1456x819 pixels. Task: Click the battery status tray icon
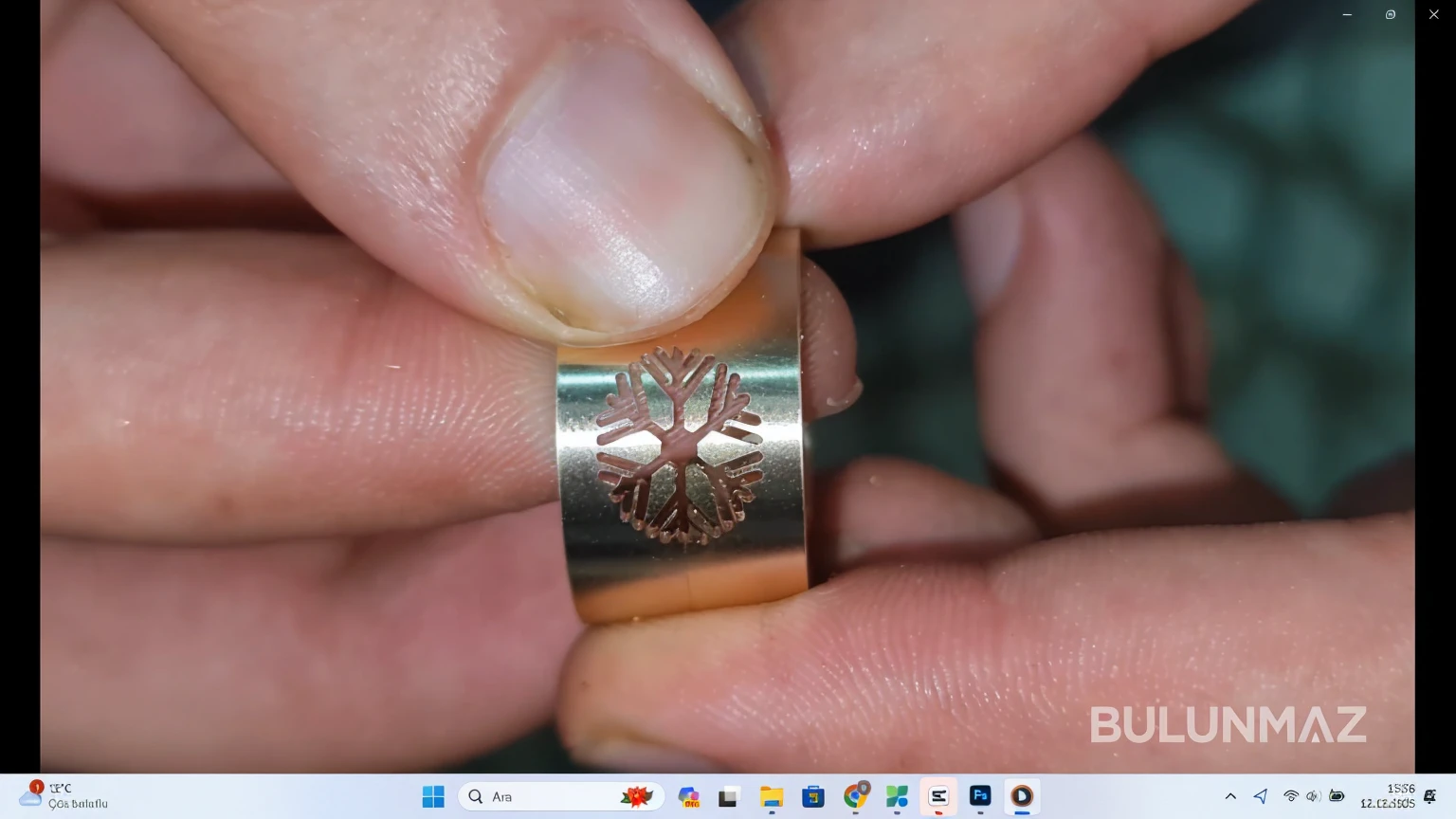click(x=1337, y=796)
